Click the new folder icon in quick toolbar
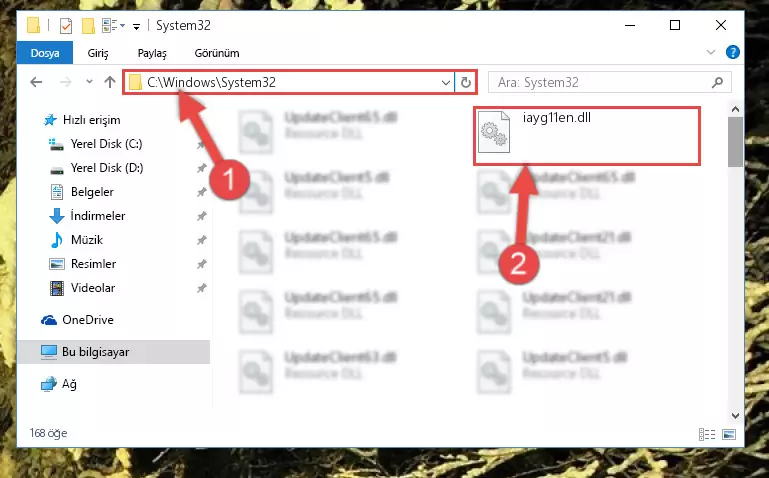769x478 pixels. 88,25
